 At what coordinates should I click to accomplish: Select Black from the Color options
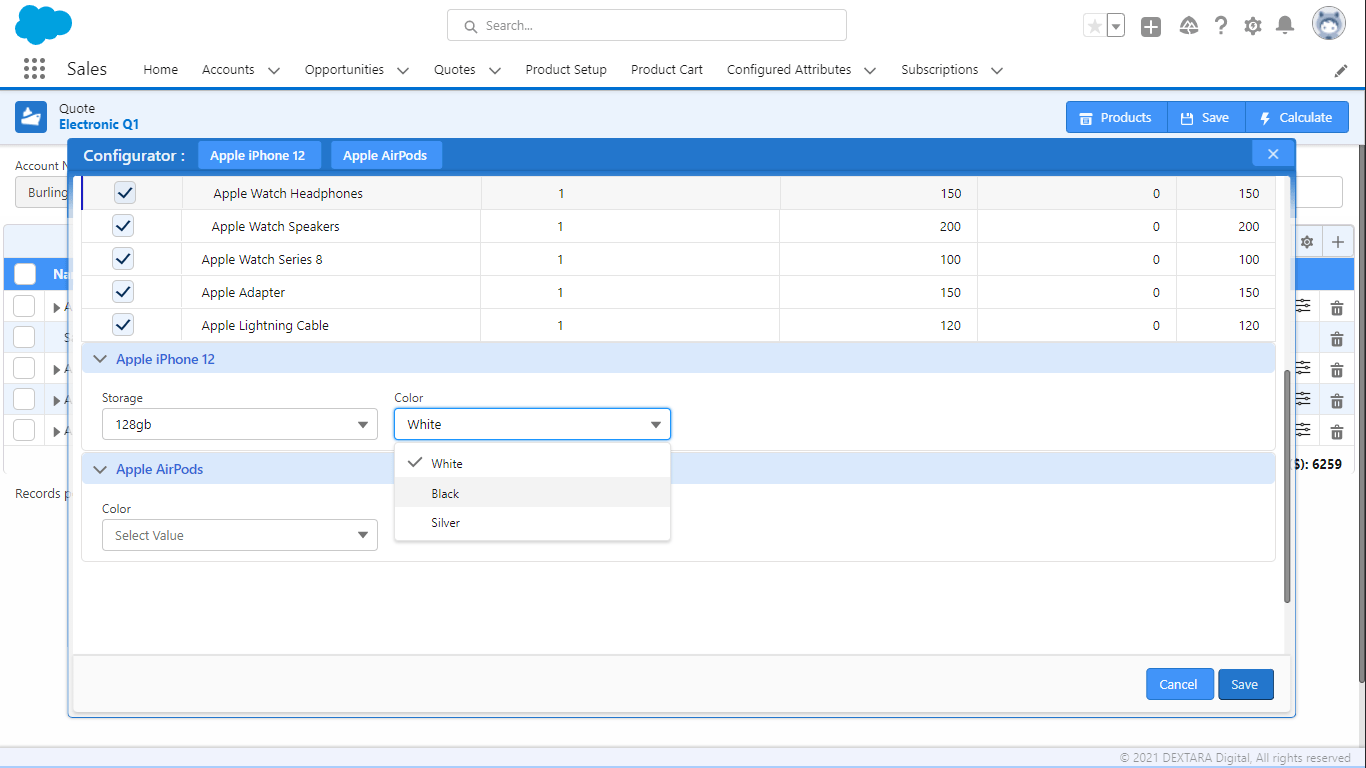coord(446,493)
